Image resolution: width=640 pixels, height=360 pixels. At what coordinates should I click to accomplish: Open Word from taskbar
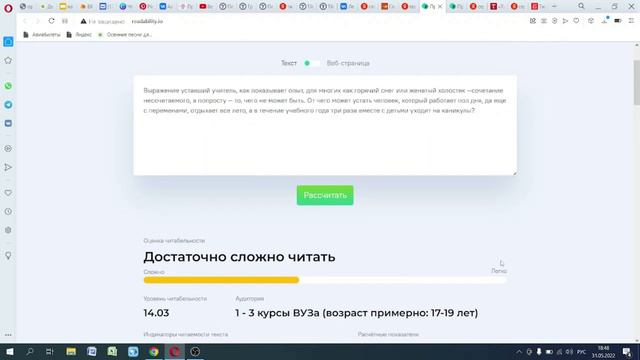click(x=92, y=351)
